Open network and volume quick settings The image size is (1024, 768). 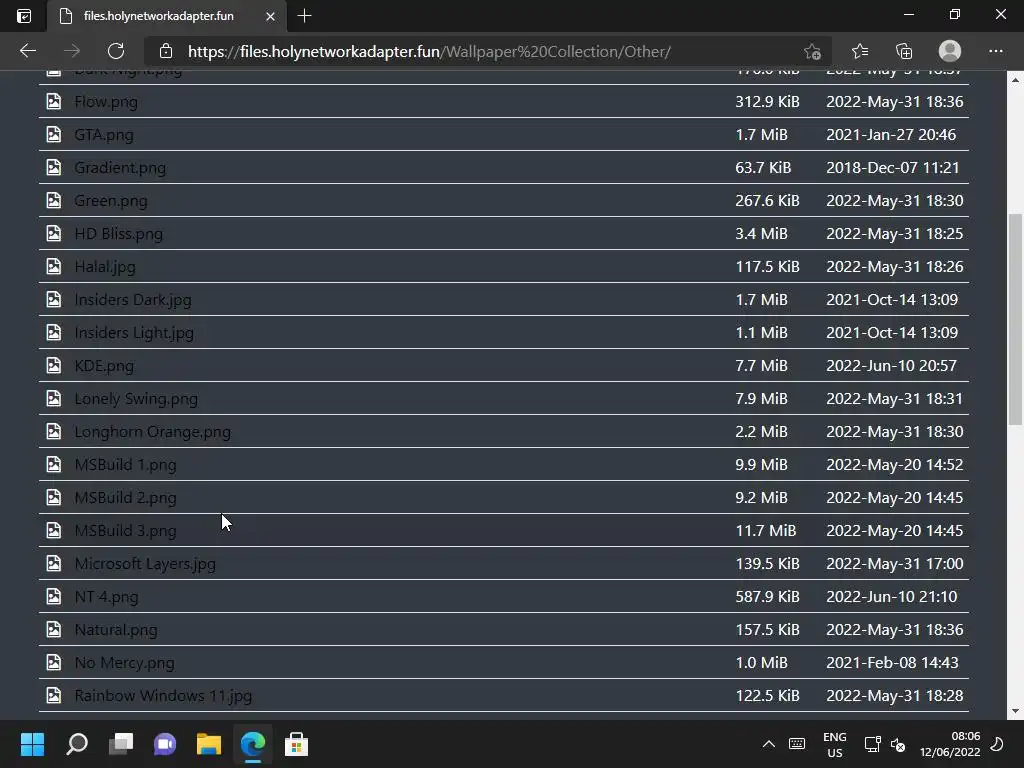(885, 744)
